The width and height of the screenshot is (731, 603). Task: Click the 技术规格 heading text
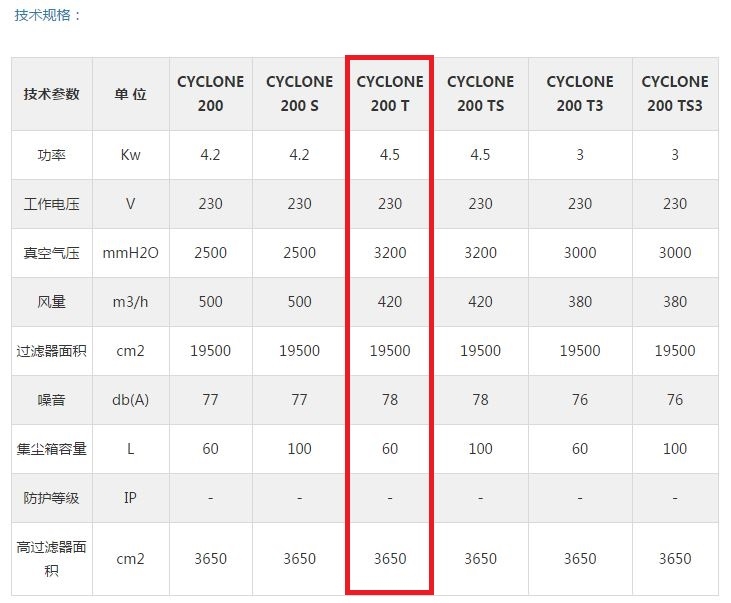47,15
